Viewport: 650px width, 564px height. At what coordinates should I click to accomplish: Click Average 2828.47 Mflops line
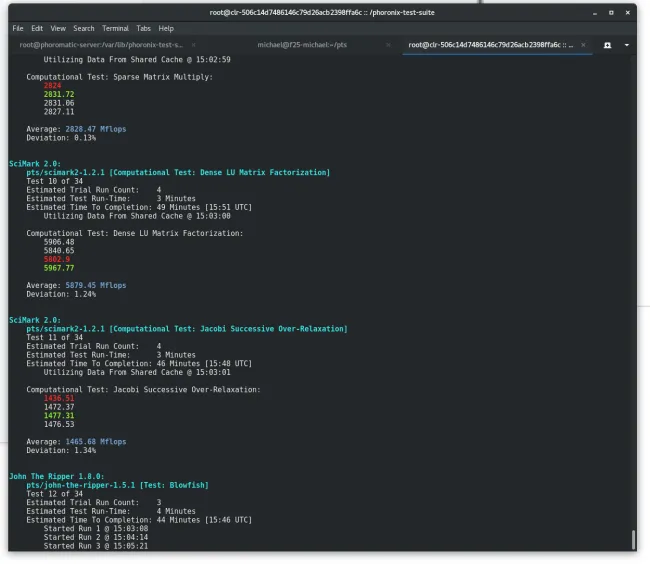click(76, 129)
